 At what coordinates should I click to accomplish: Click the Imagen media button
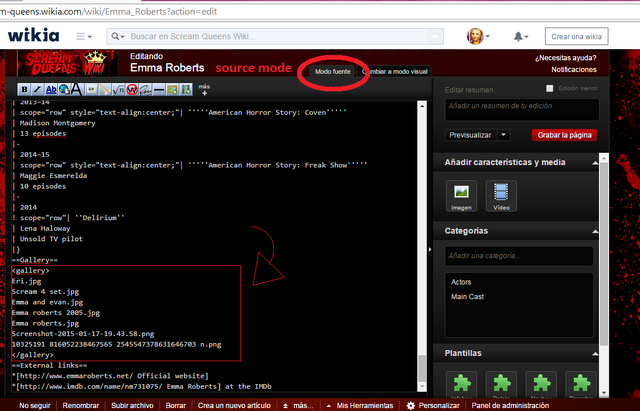point(461,196)
